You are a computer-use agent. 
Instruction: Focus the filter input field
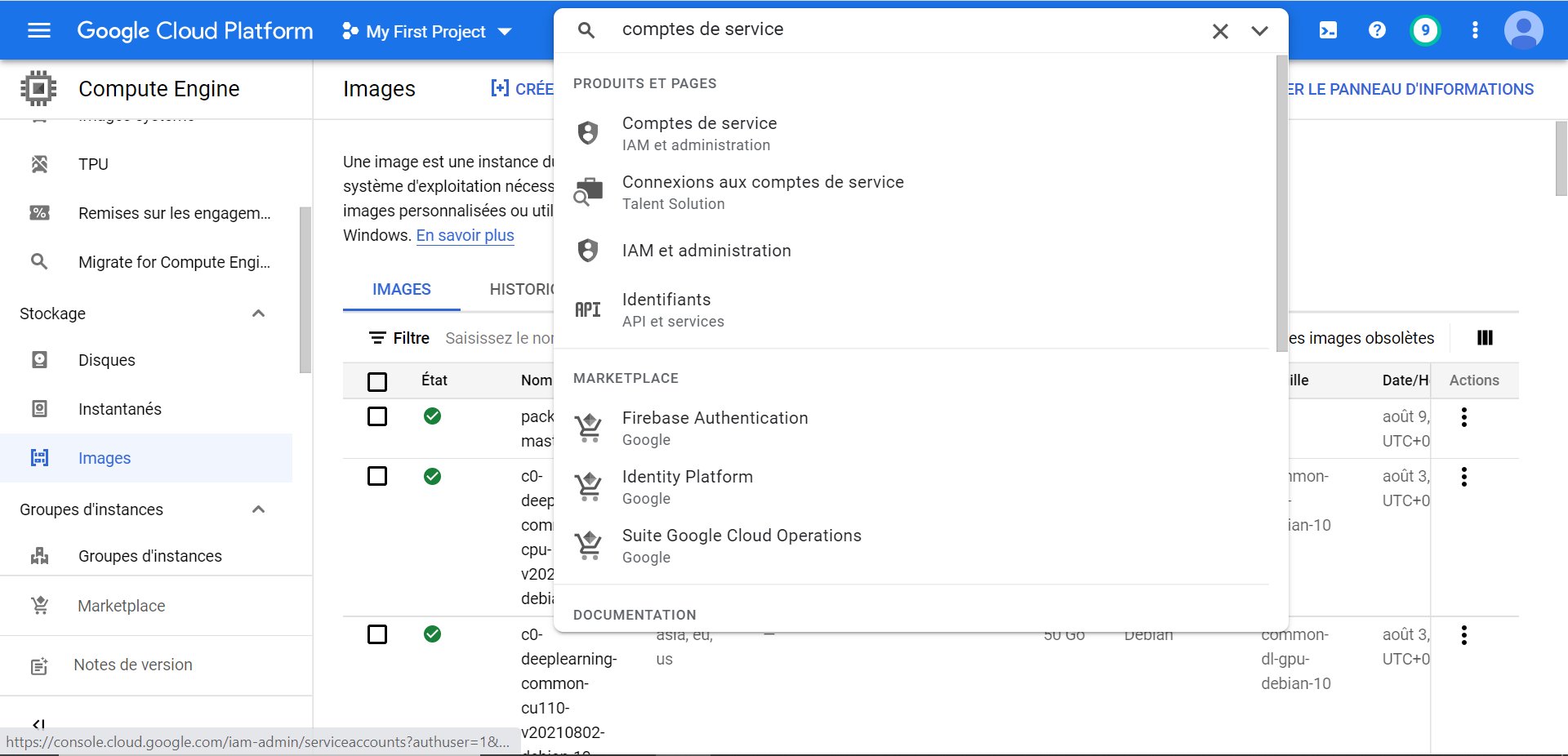500,338
